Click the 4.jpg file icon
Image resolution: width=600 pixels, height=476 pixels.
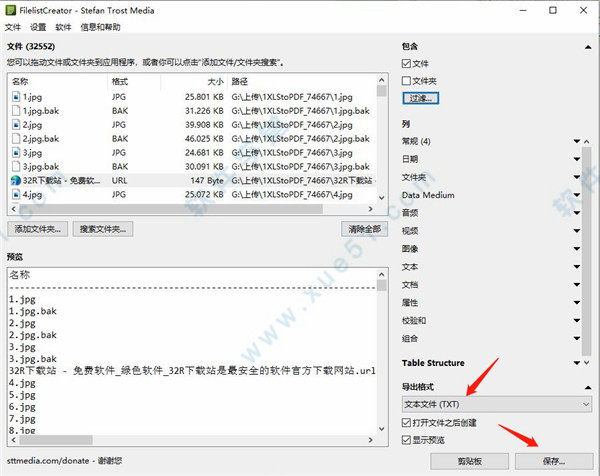click(15, 195)
